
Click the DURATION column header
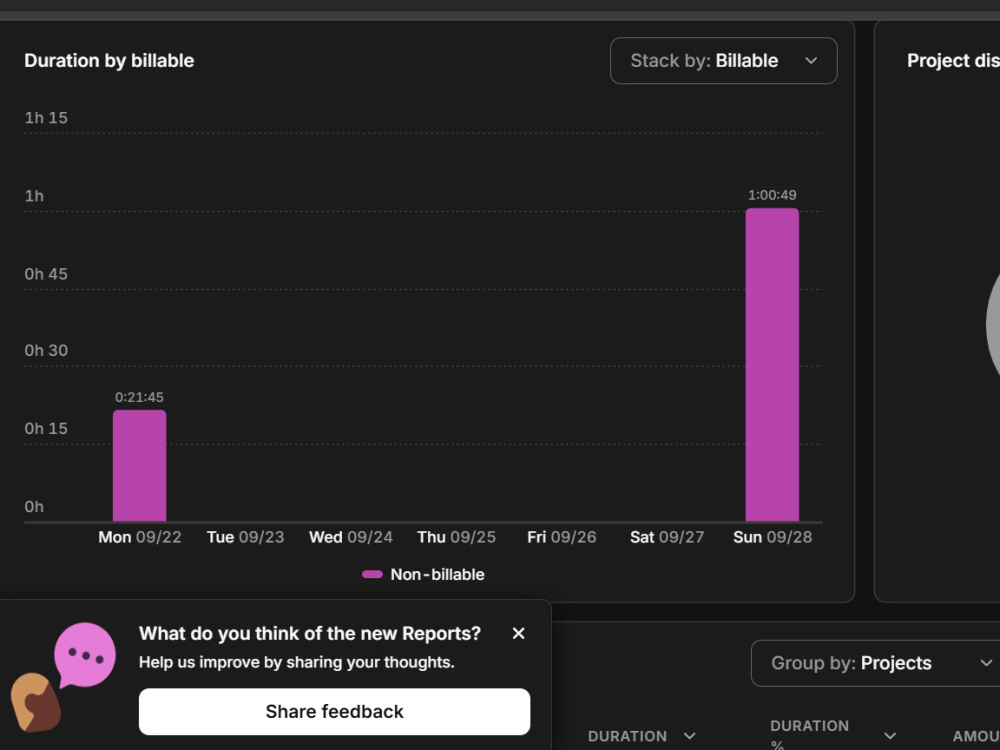pos(627,736)
